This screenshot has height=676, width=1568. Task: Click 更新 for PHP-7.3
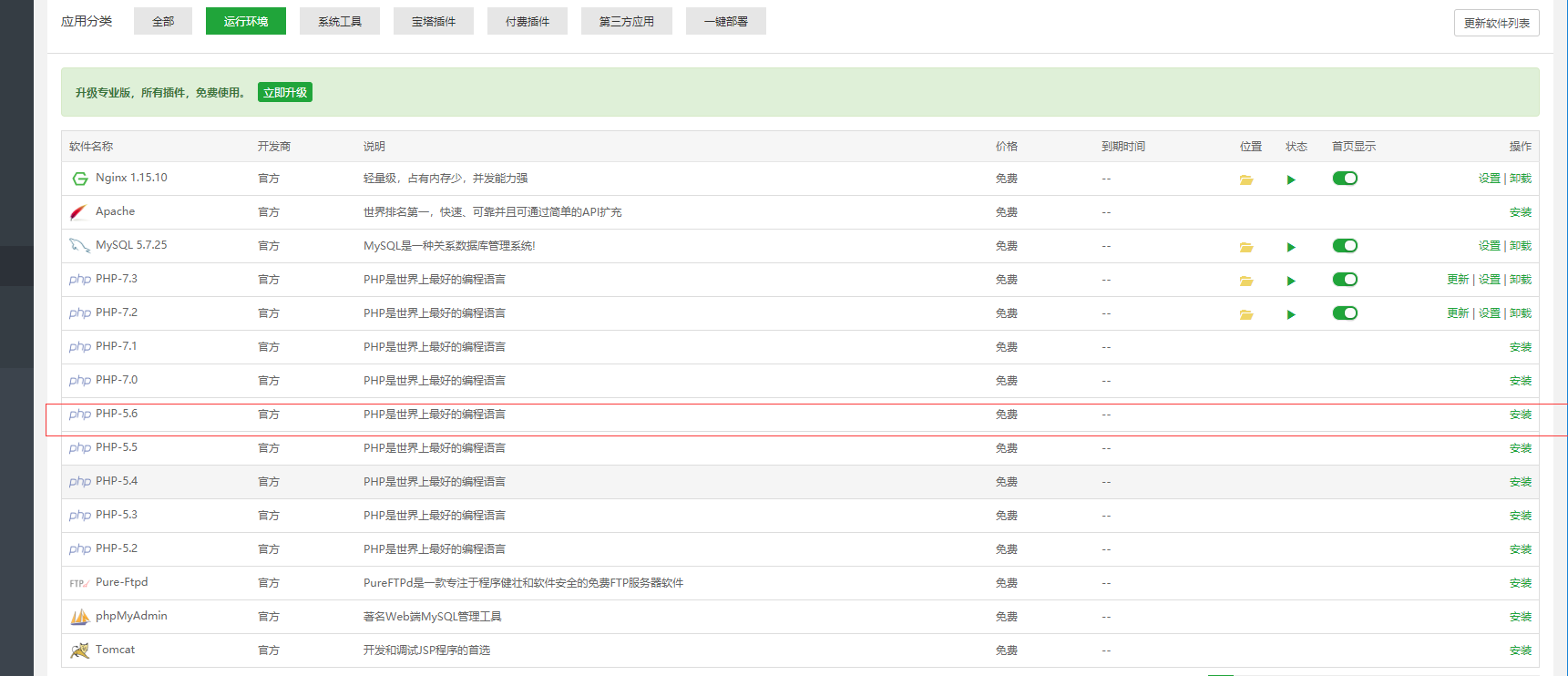point(1459,280)
